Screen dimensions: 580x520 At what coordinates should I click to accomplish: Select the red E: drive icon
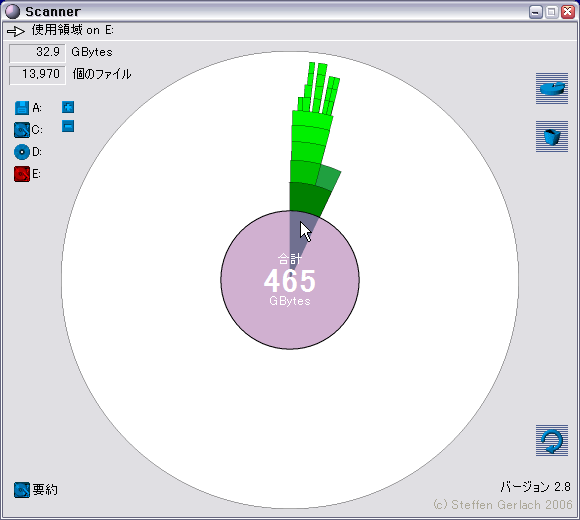pyautogui.click(x=22, y=174)
